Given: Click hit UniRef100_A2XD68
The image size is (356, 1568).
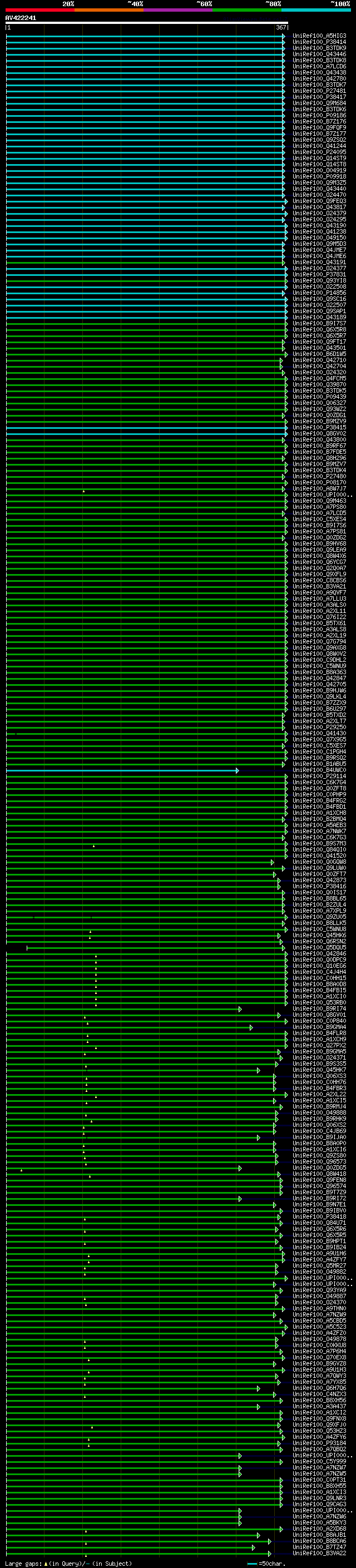Looking at the screenshot, I should (x=319, y=1529).
